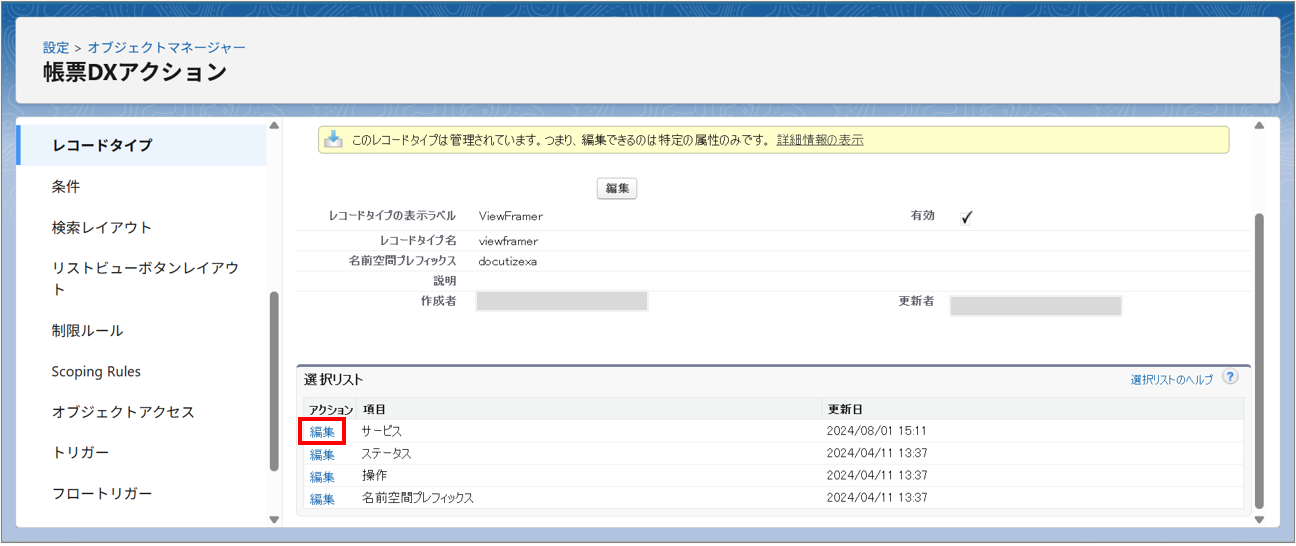The height and width of the screenshot is (546, 1296).
Task: Open 検索レイアウト sidebar item
Action: coord(102,228)
